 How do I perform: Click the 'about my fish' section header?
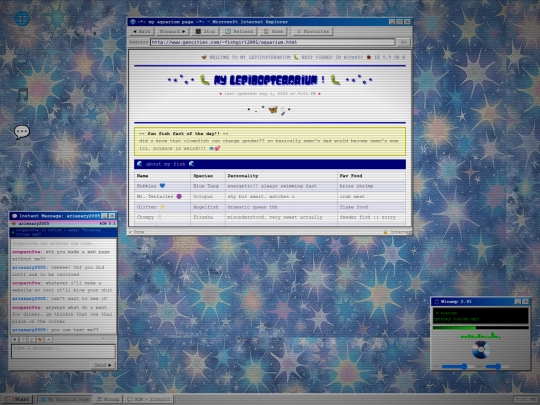point(270,164)
